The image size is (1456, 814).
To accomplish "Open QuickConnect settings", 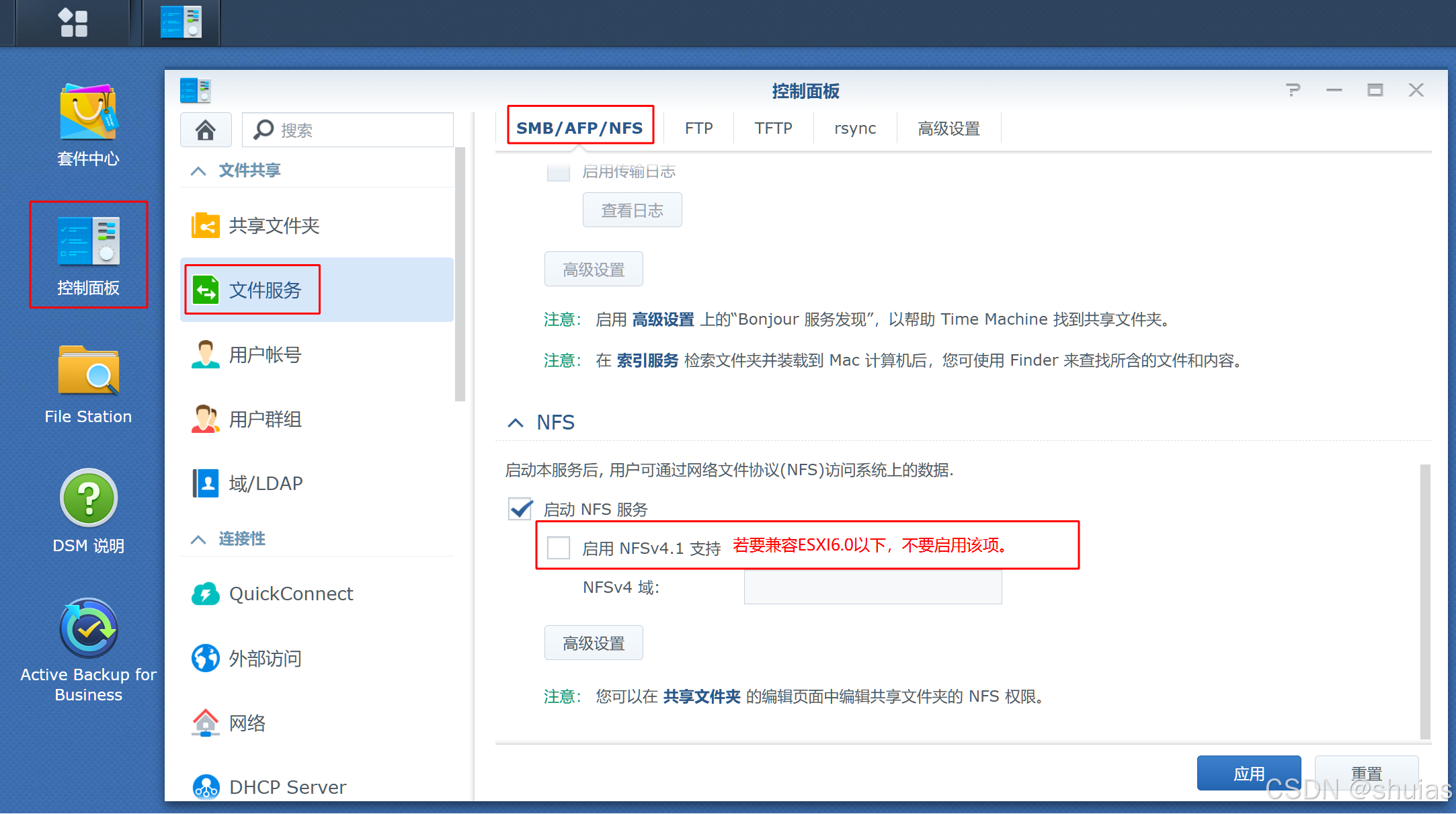I will (290, 594).
